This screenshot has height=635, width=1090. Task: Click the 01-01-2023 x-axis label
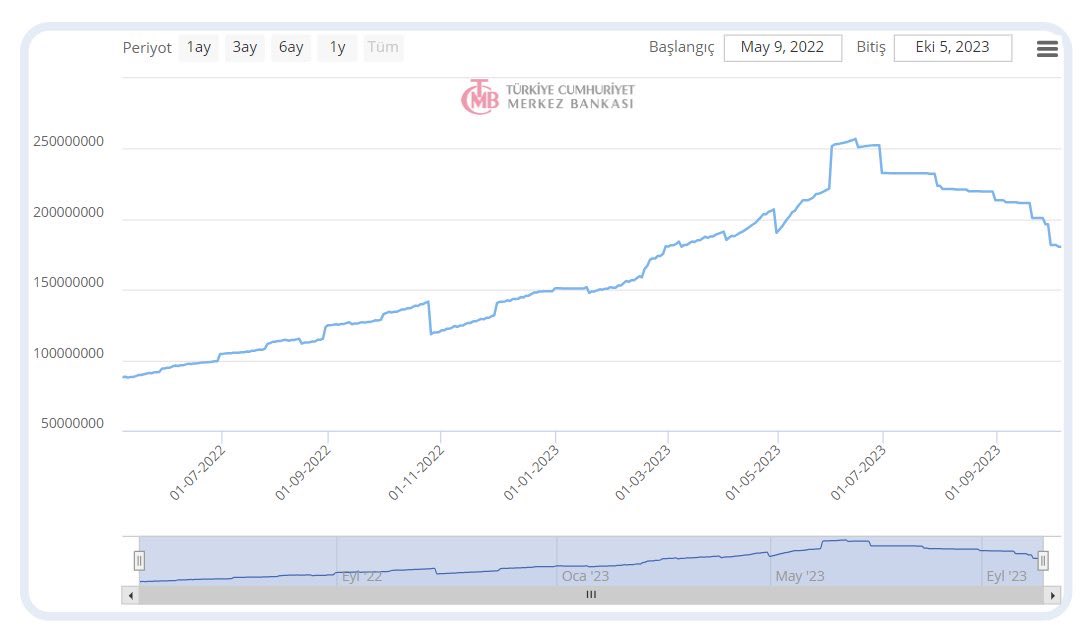[531, 473]
